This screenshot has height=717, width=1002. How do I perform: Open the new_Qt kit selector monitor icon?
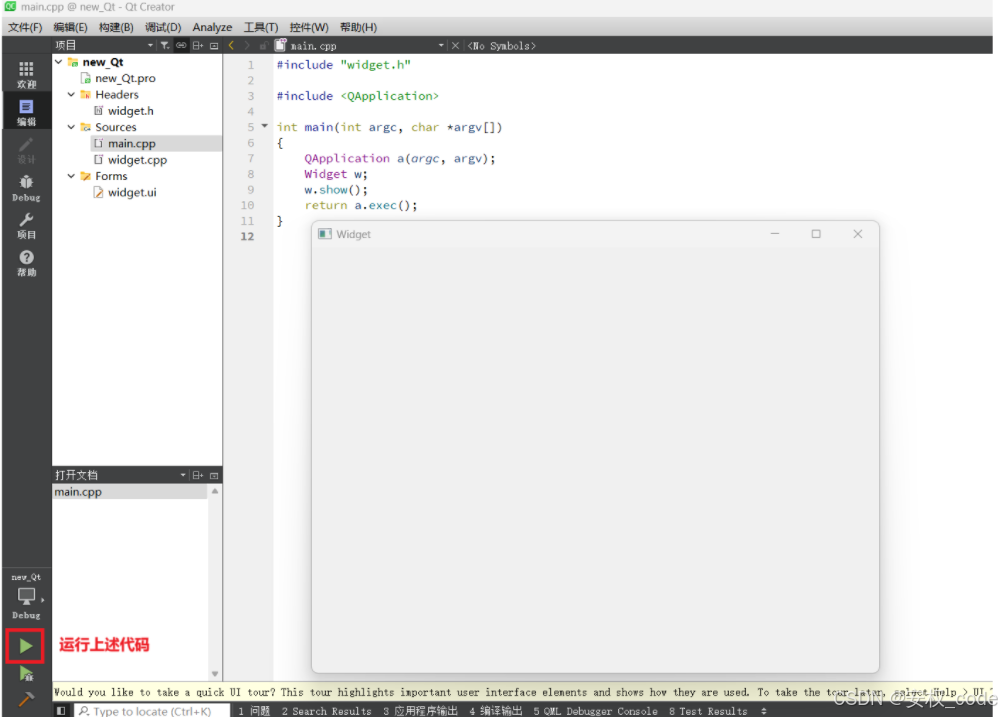pos(26,596)
